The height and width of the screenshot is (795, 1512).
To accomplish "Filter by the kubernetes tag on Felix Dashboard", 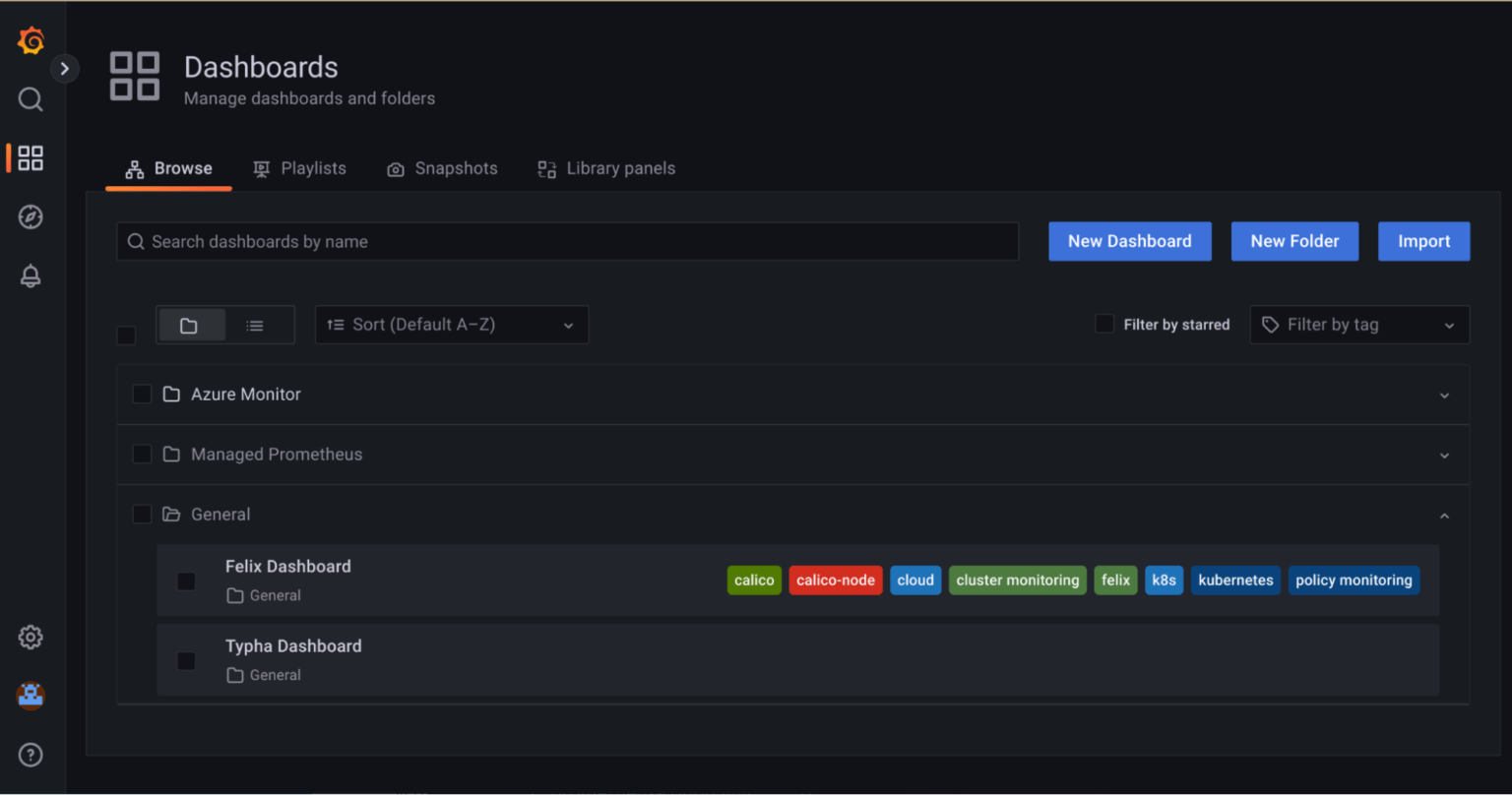I will [x=1235, y=581].
